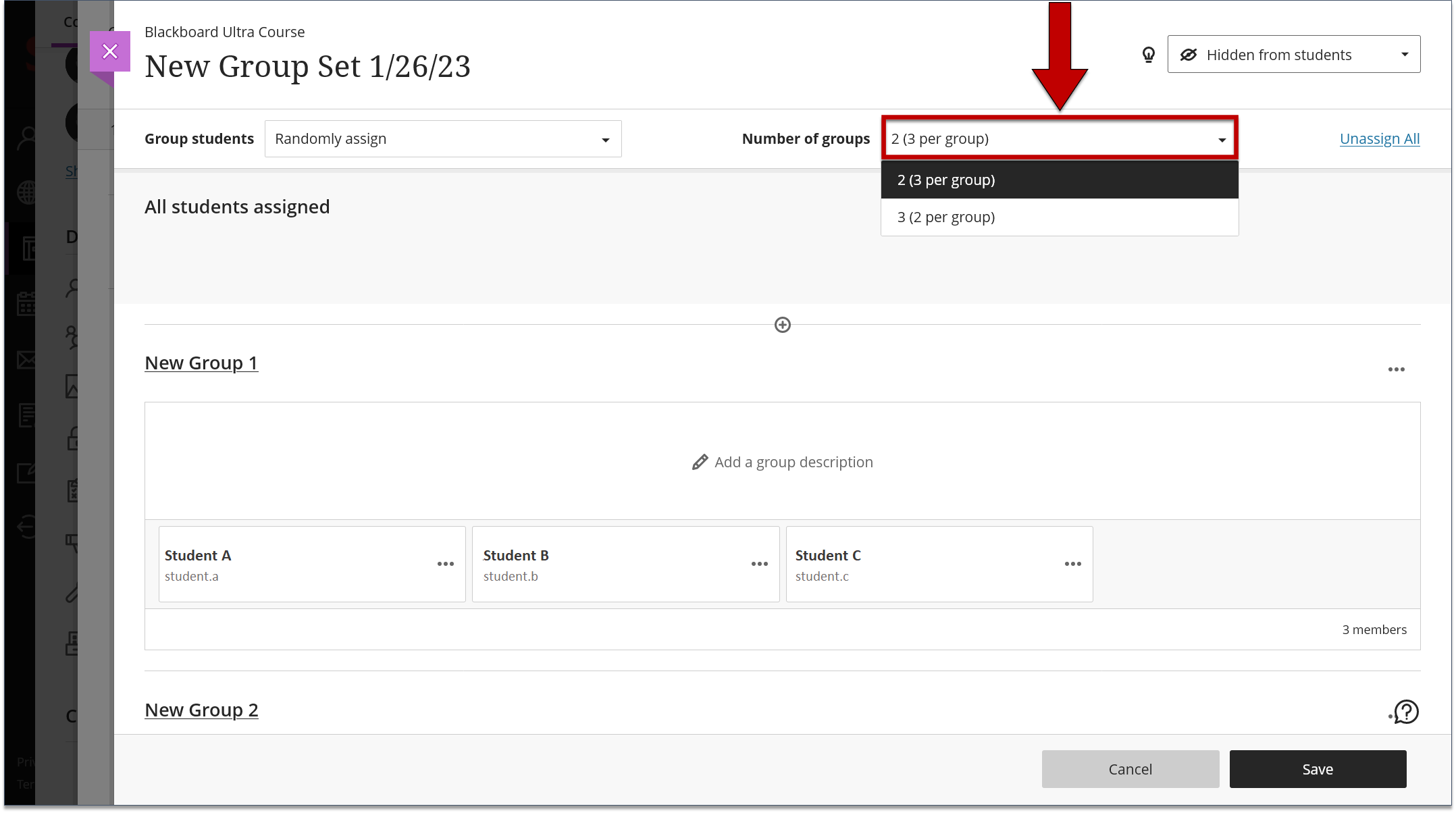Image resolution: width=1456 pixels, height=813 pixels.
Task: Click the lightbulb guidance icon near the top
Action: (x=1149, y=54)
